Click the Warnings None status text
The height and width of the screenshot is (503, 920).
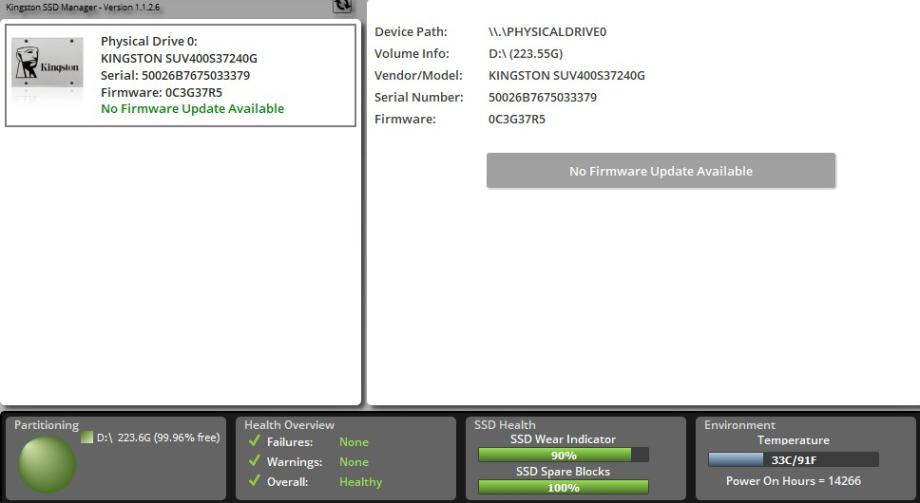click(354, 462)
